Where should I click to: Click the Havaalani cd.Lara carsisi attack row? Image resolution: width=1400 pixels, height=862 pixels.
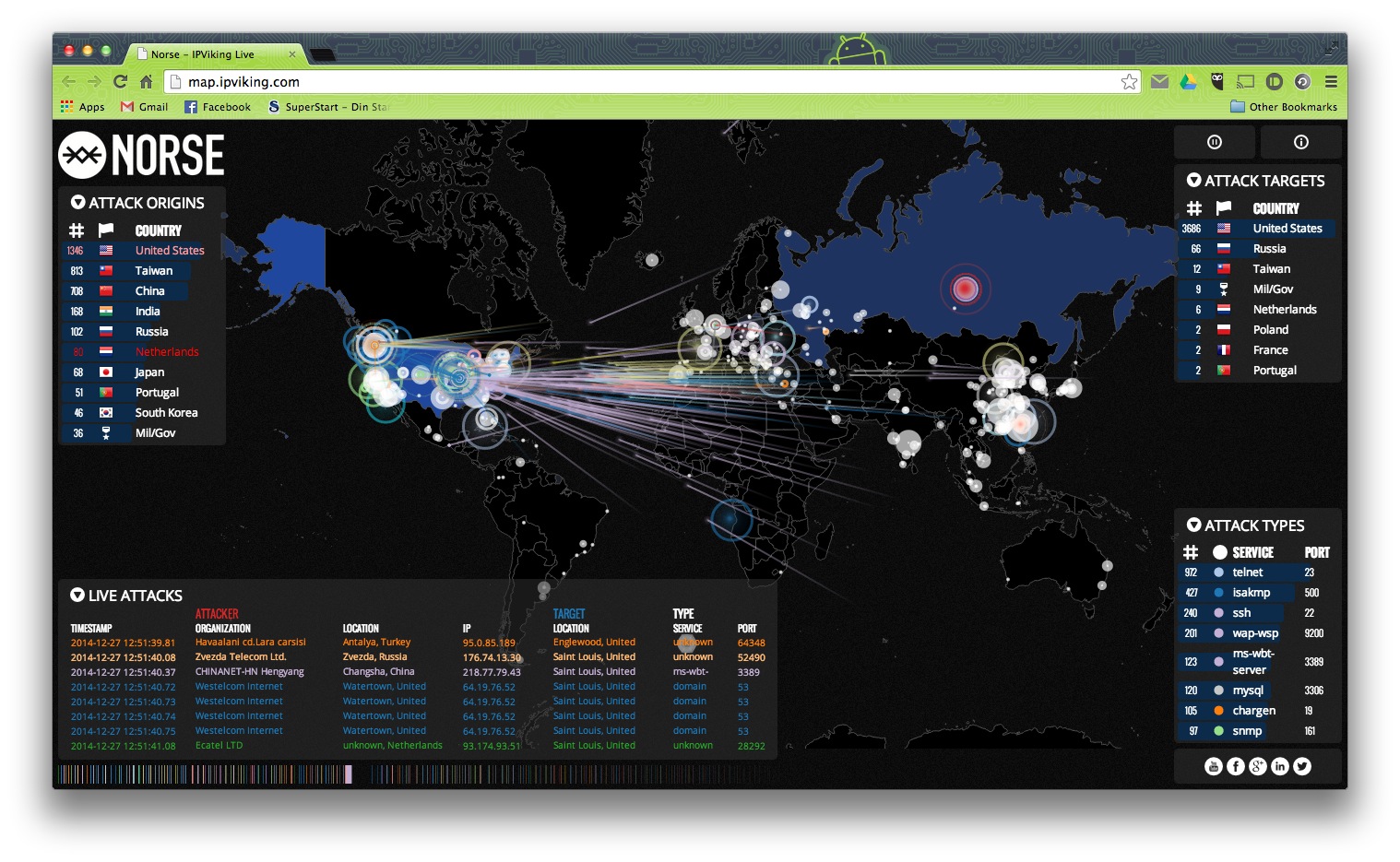(418, 643)
